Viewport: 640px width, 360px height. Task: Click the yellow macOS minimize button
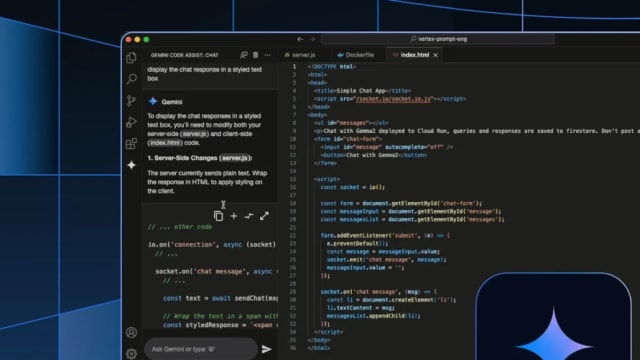pos(137,40)
